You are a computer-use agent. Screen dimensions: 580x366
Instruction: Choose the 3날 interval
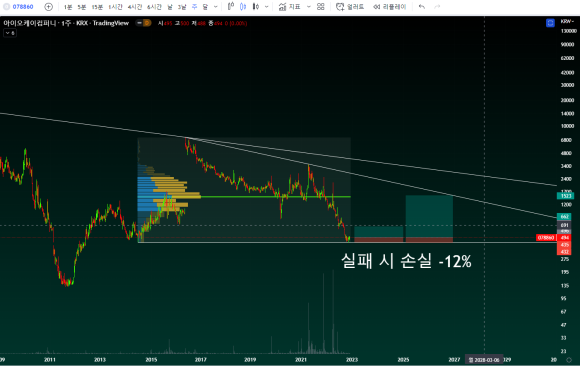(182, 7)
